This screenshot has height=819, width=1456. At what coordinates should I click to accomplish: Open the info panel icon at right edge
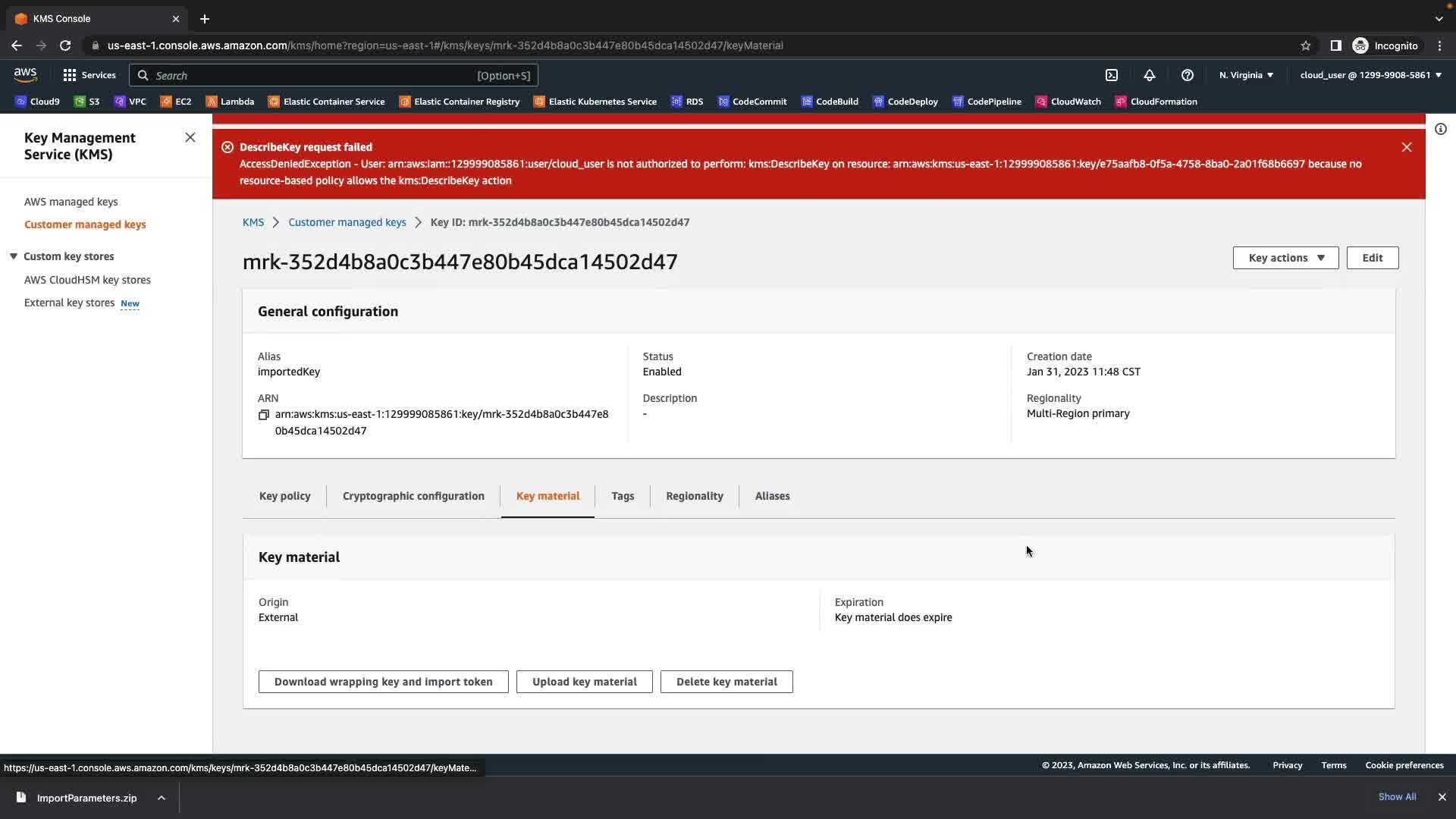tap(1440, 129)
